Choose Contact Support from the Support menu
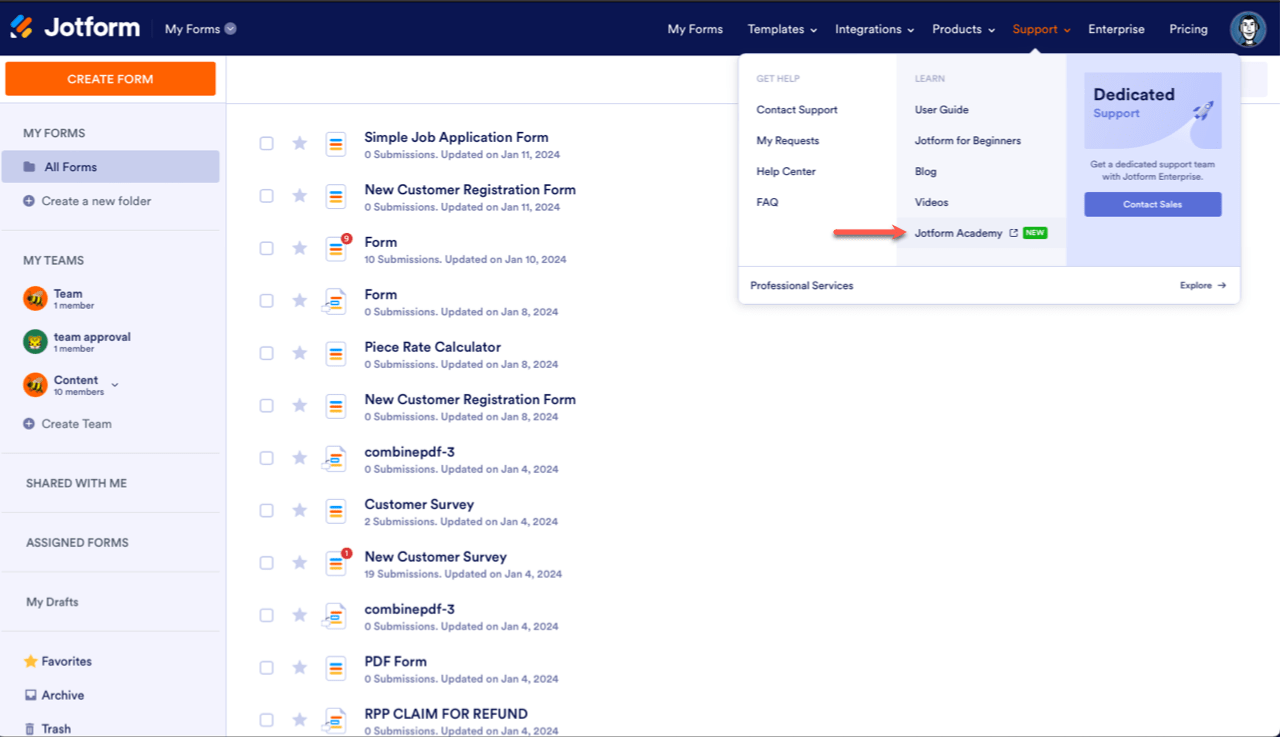The image size is (1280, 737). pos(797,110)
